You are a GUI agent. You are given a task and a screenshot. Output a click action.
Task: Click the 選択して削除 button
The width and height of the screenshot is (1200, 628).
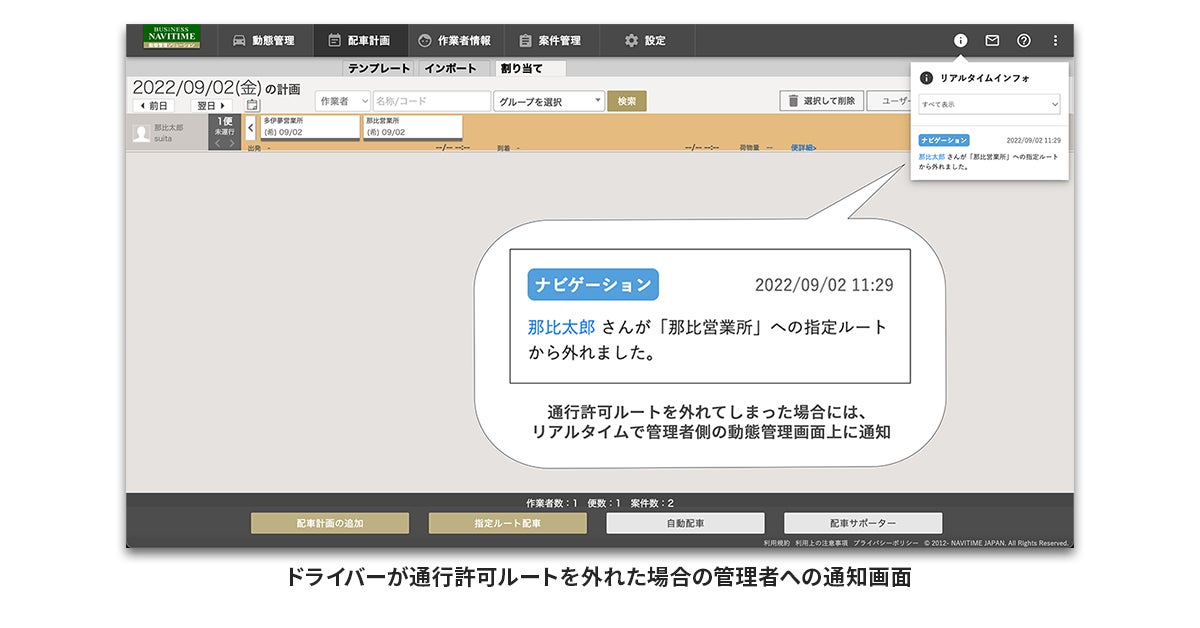820,101
